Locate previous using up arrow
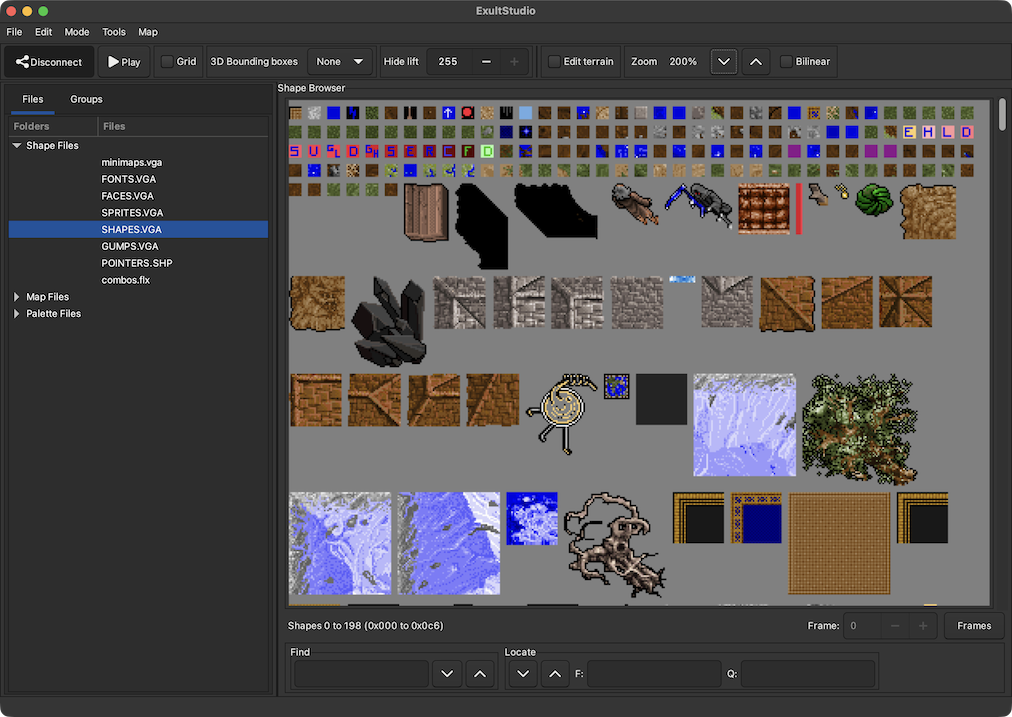Image resolution: width=1012 pixels, height=717 pixels. pyautogui.click(x=554, y=674)
